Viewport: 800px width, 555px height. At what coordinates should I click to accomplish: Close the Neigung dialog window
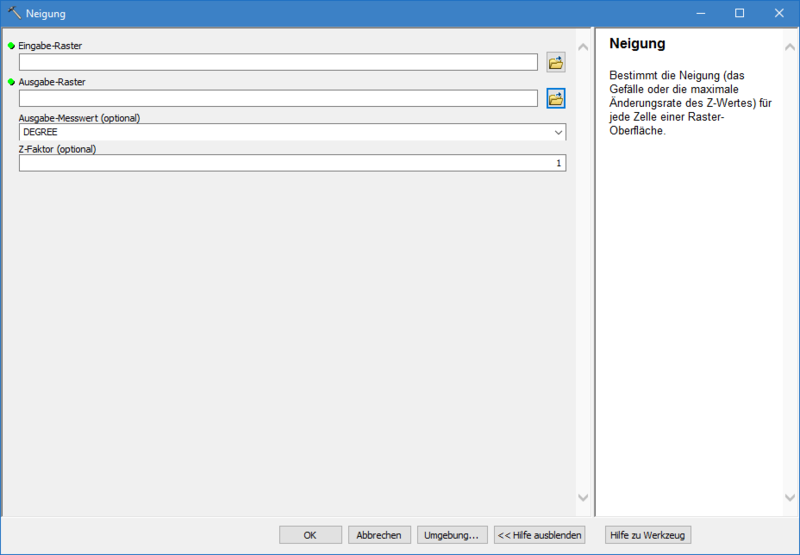(779, 13)
